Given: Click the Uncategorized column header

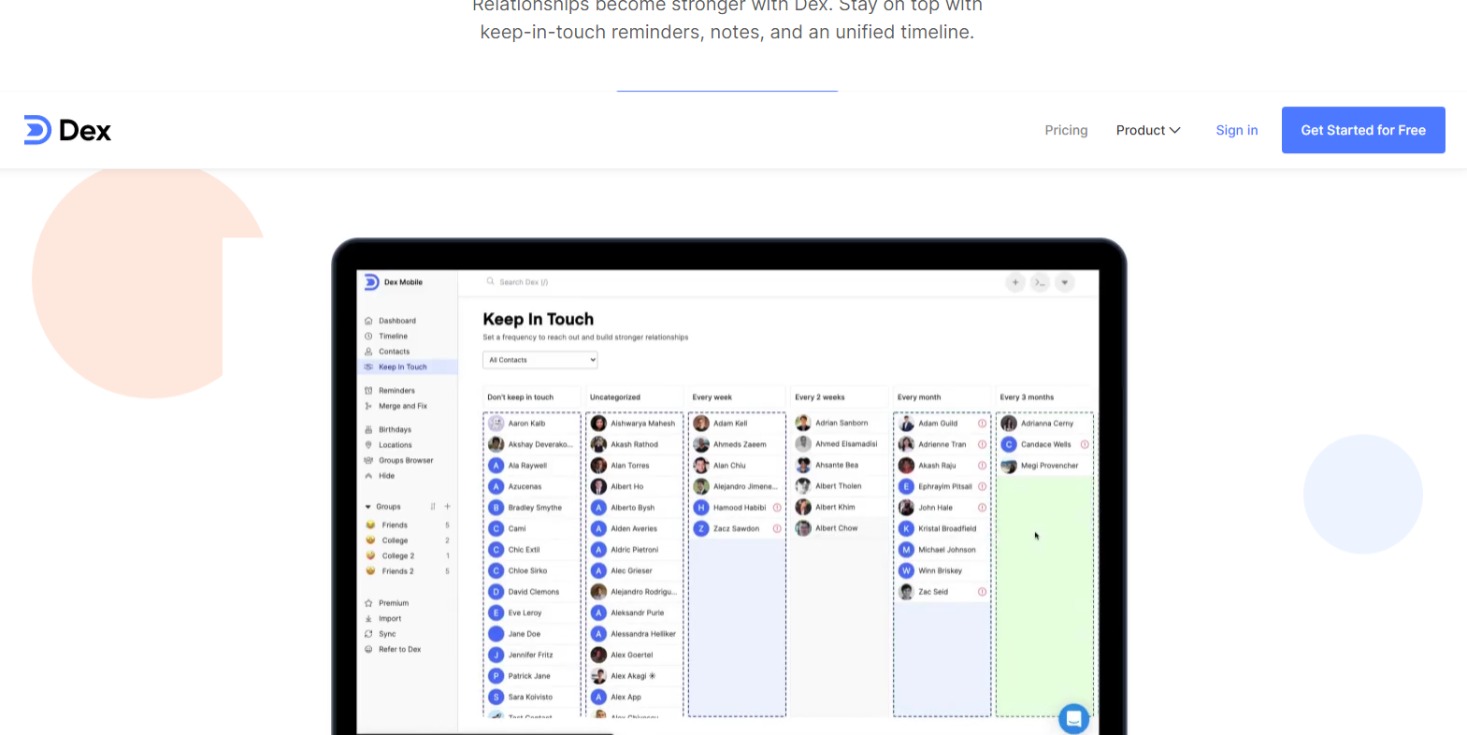Looking at the screenshot, I should coord(615,397).
